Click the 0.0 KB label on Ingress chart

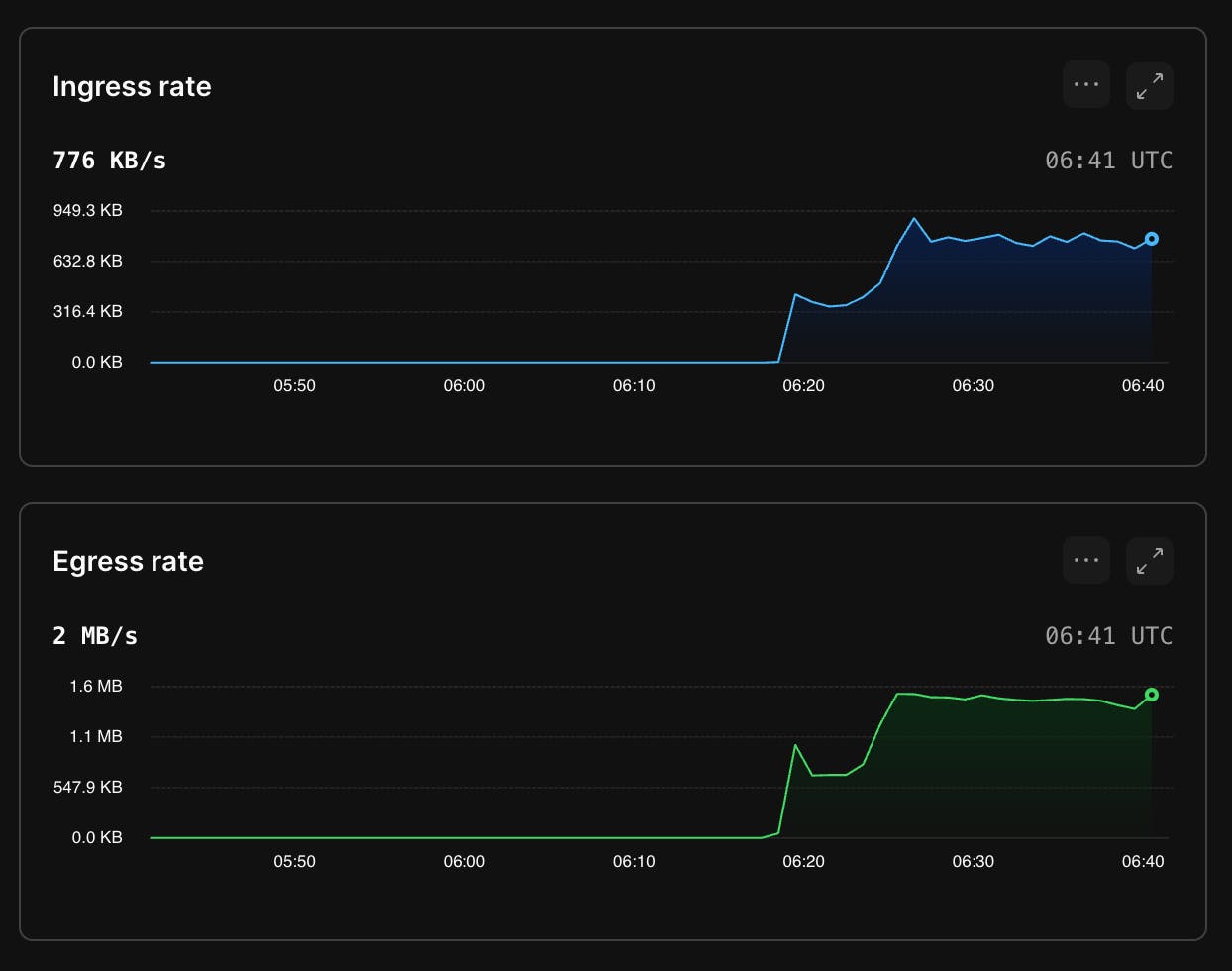pyautogui.click(x=97, y=362)
